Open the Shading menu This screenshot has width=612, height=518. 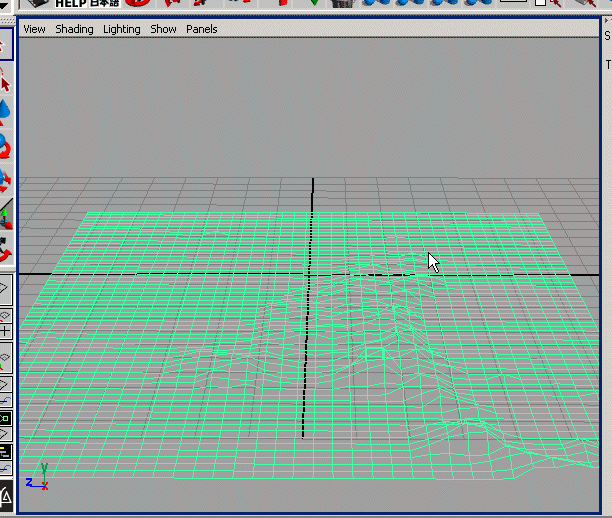point(74,29)
